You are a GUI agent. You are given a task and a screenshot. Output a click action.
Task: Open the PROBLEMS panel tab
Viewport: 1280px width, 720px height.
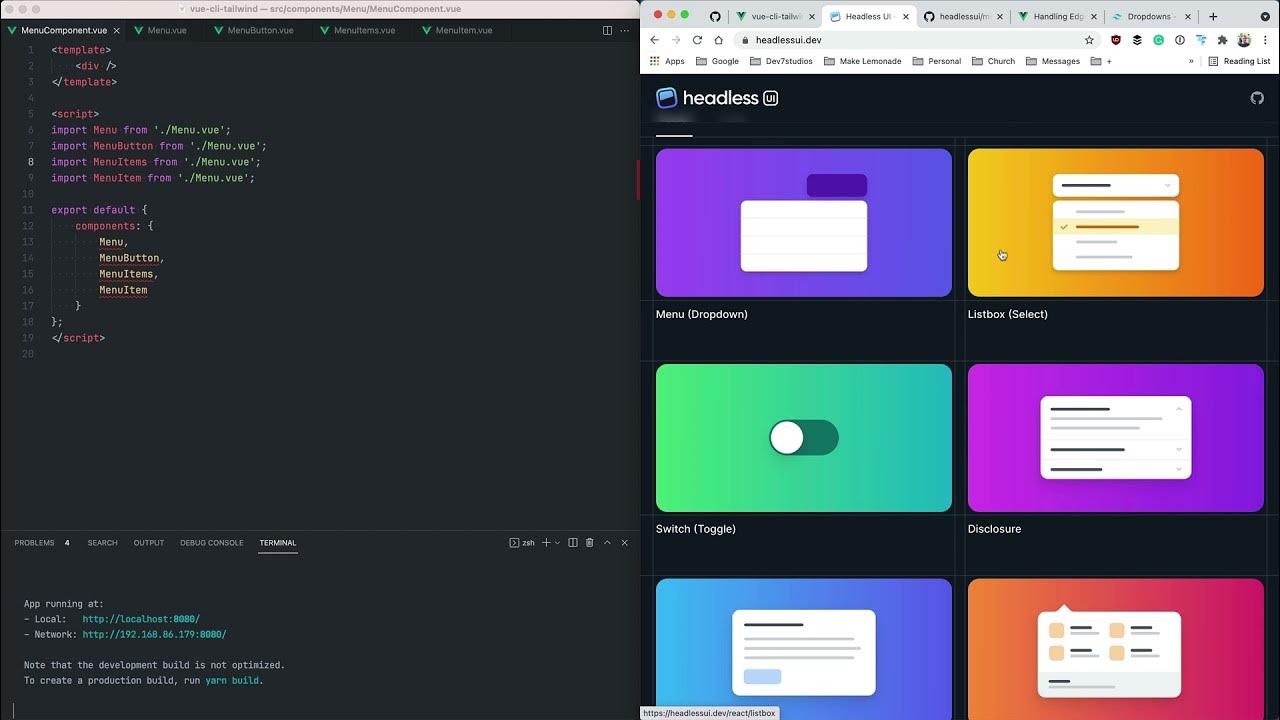pyautogui.click(x=42, y=543)
